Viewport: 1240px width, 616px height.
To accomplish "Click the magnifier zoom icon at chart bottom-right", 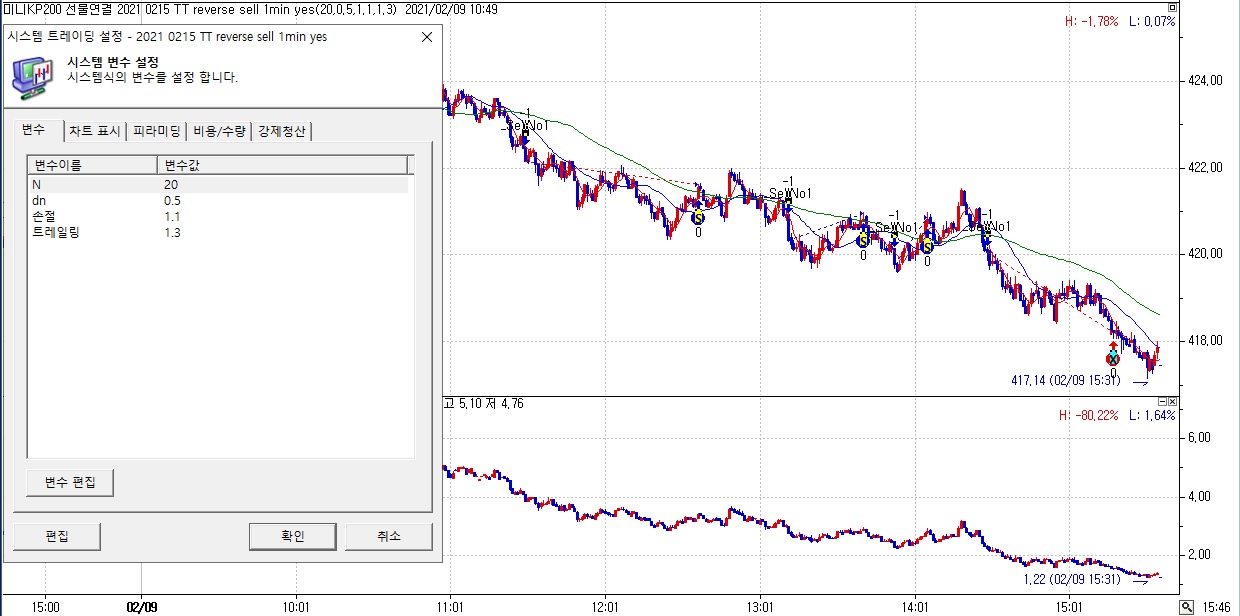I will pyautogui.click(x=1186, y=607).
